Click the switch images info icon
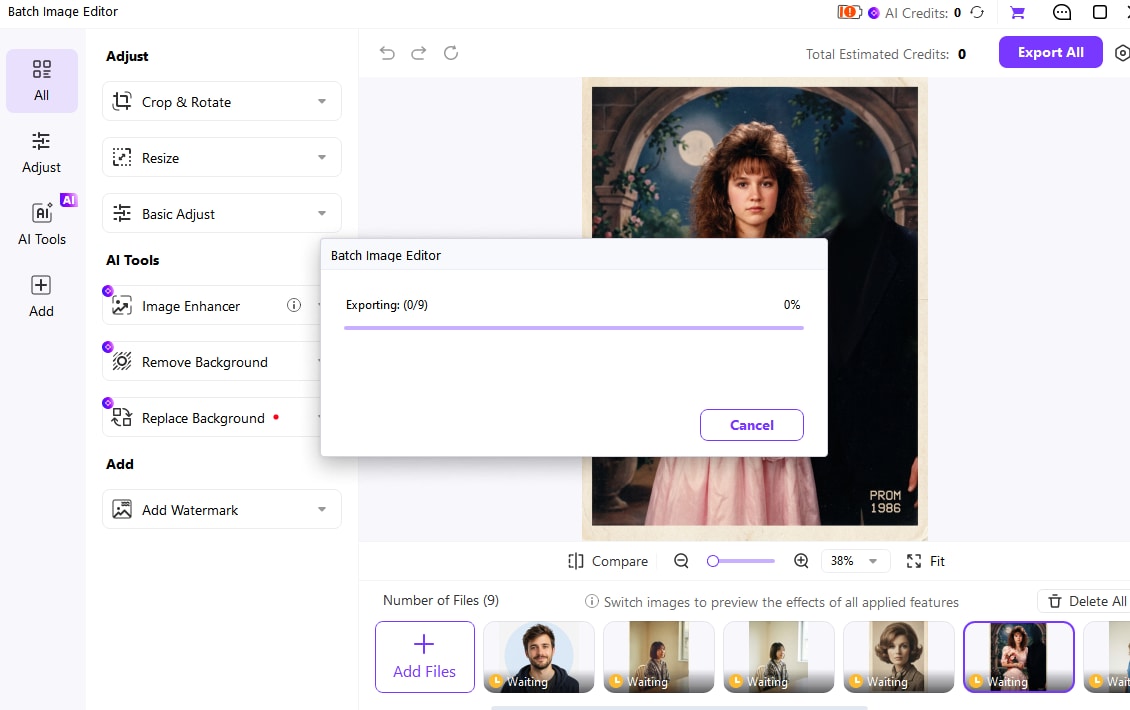Viewport: 1130px width, 710px height. [x=592, y=601]
